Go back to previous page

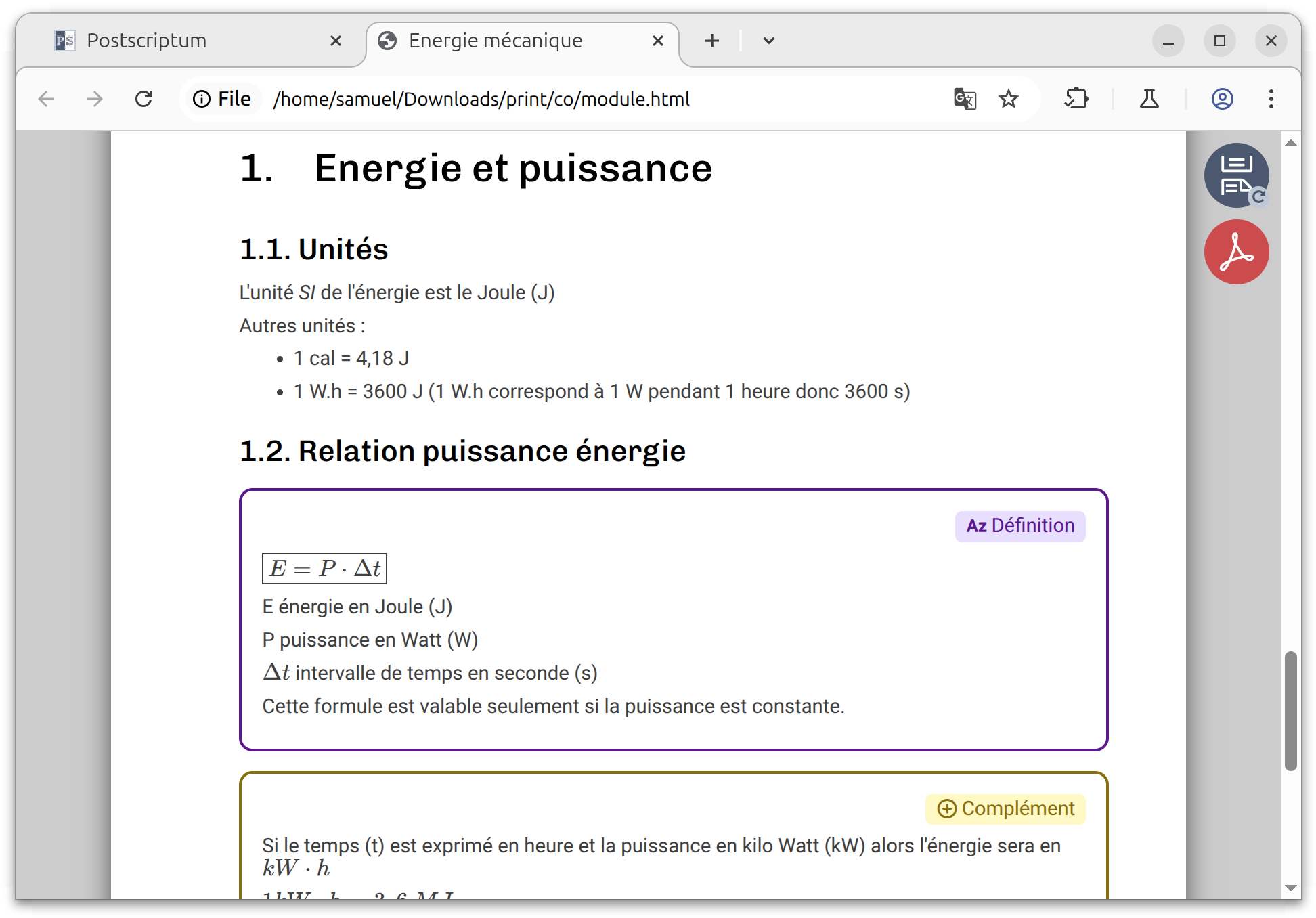(x=46, y=99)
